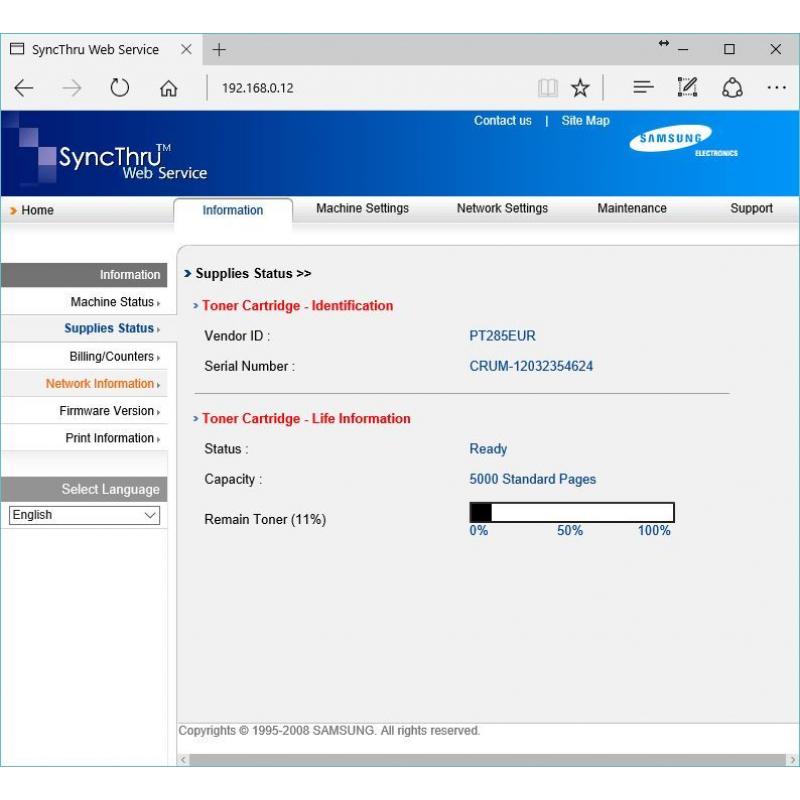Click the SyncThru Web Service logo
Image resolution: width=800 pixels, height=800 pixels.
click(x=133, y=162)
